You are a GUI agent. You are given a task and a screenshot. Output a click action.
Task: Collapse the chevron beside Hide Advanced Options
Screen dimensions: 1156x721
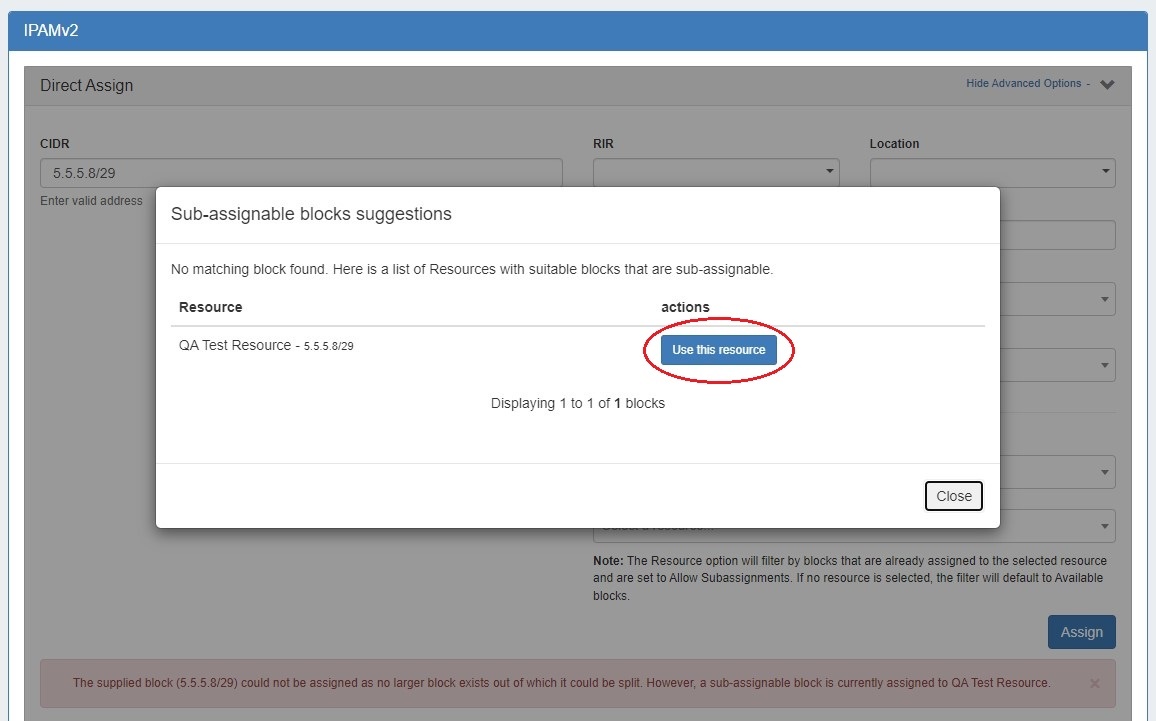[x=1107, y=85]
